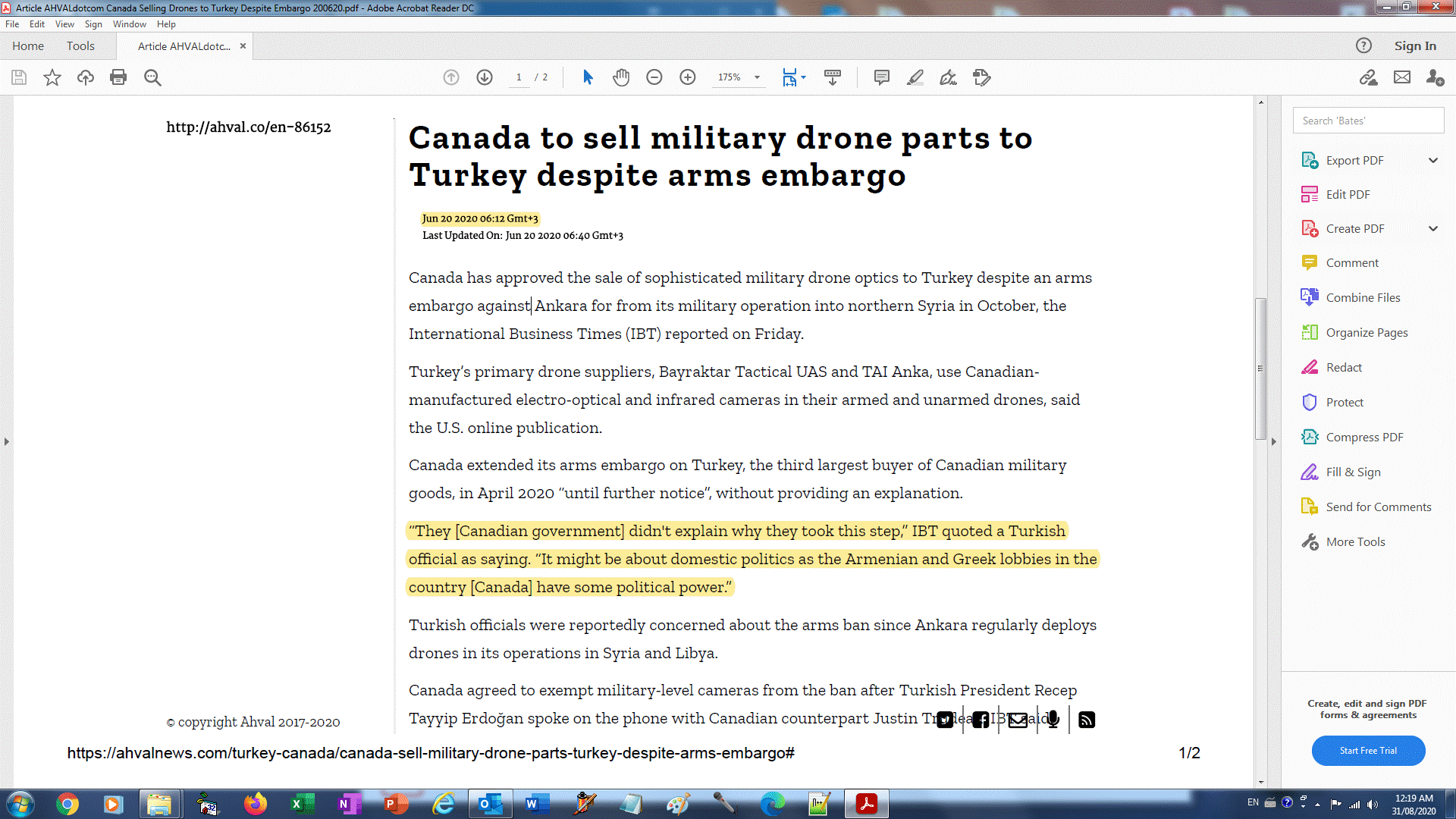Expand the Create PDF chevron
This screenshot has height=819, width=1456.
click(x=1433, y=228)
